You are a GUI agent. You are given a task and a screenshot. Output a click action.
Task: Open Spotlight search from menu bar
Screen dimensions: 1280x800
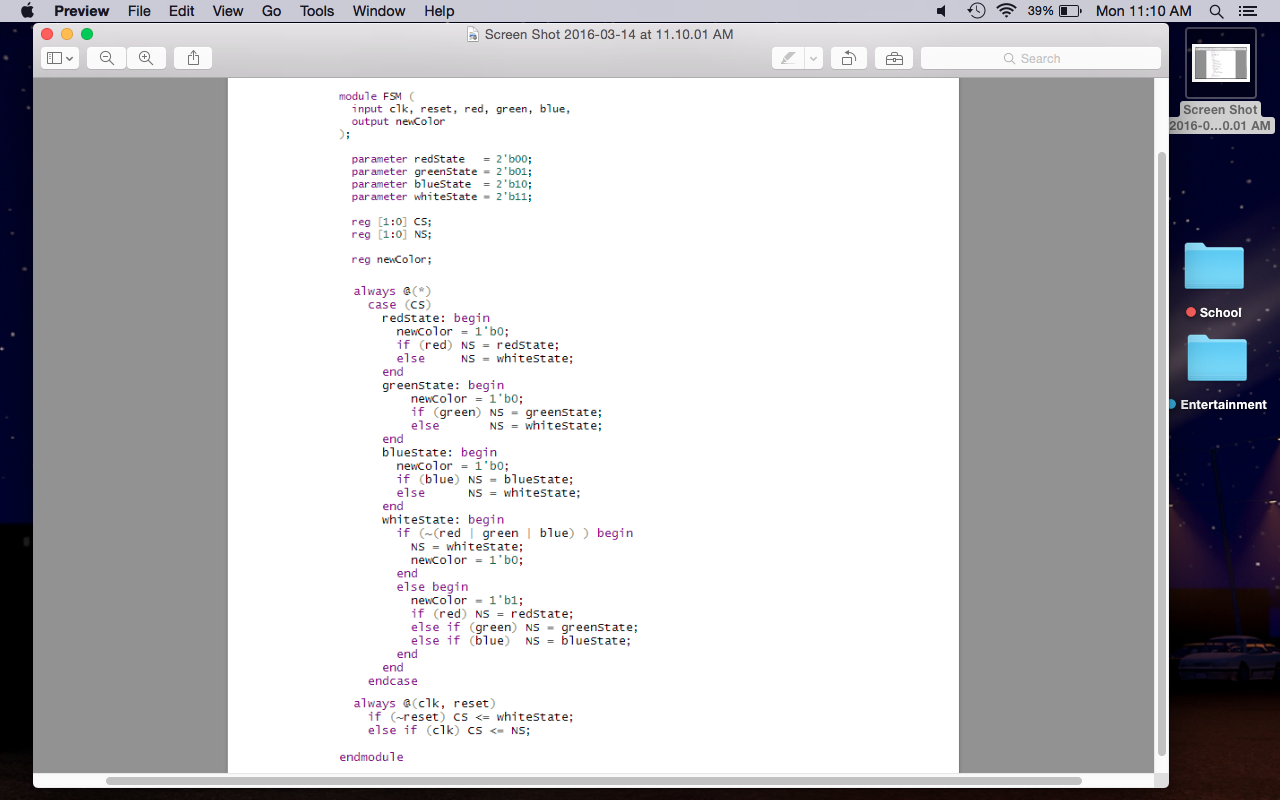coord(1216,11)
